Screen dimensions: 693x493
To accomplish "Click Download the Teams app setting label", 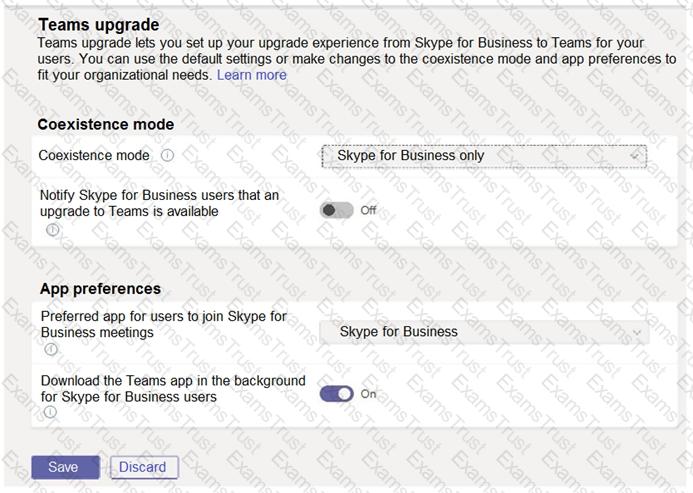I will coord(173,389).
